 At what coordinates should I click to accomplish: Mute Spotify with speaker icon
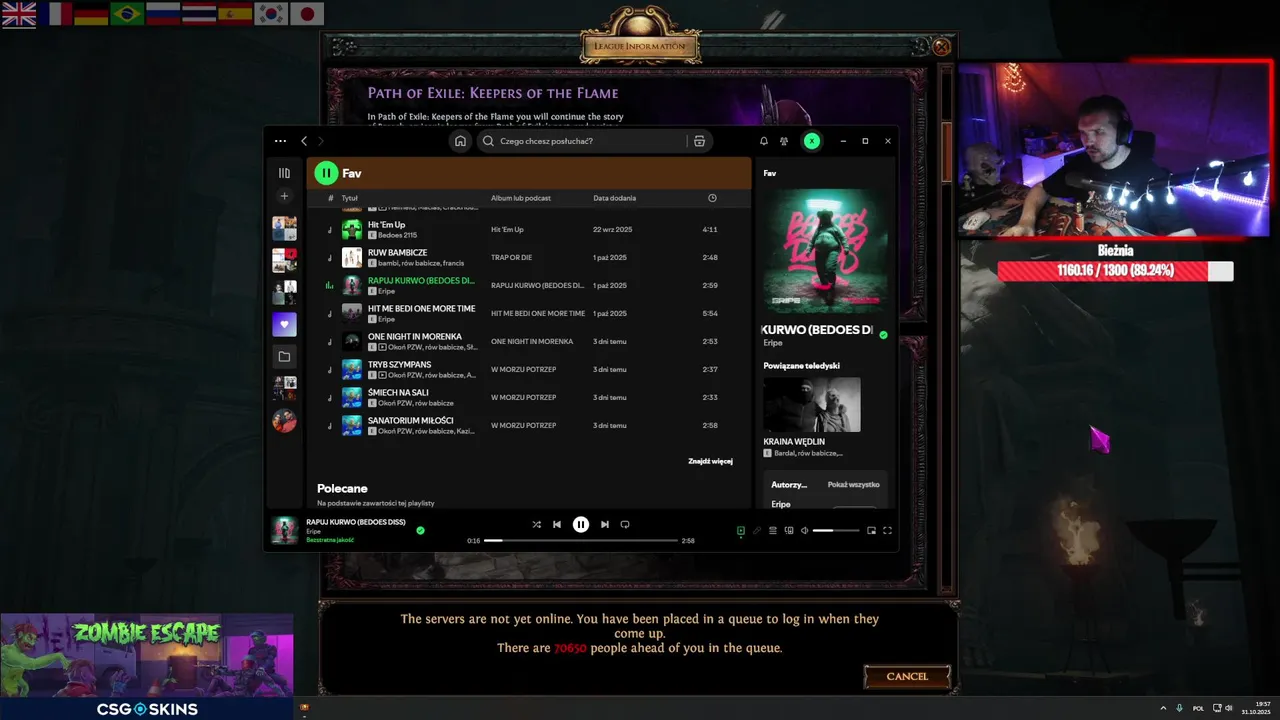(x=805, y=531)
